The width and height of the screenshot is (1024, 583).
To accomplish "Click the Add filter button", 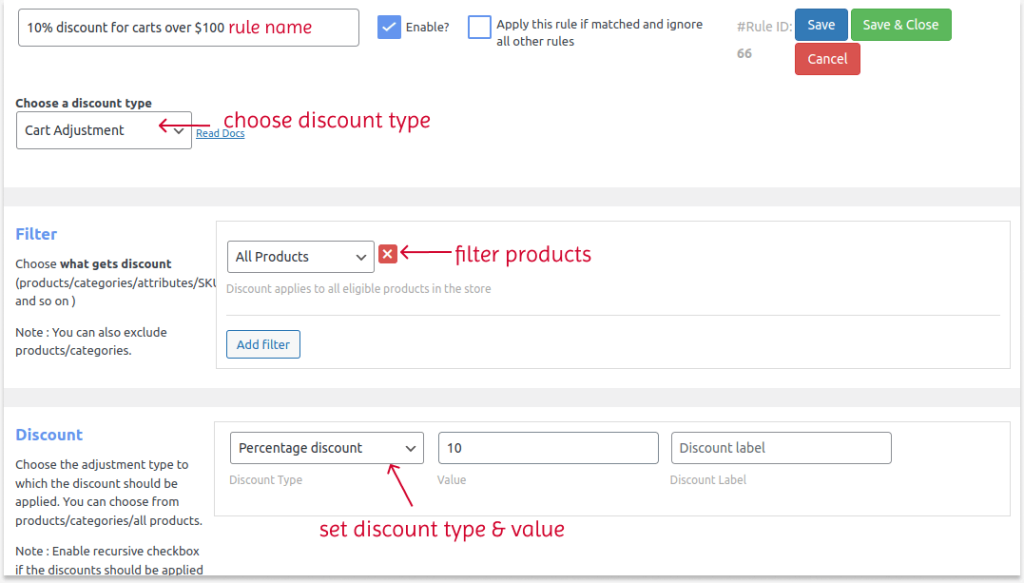I will tap(262, 344).
